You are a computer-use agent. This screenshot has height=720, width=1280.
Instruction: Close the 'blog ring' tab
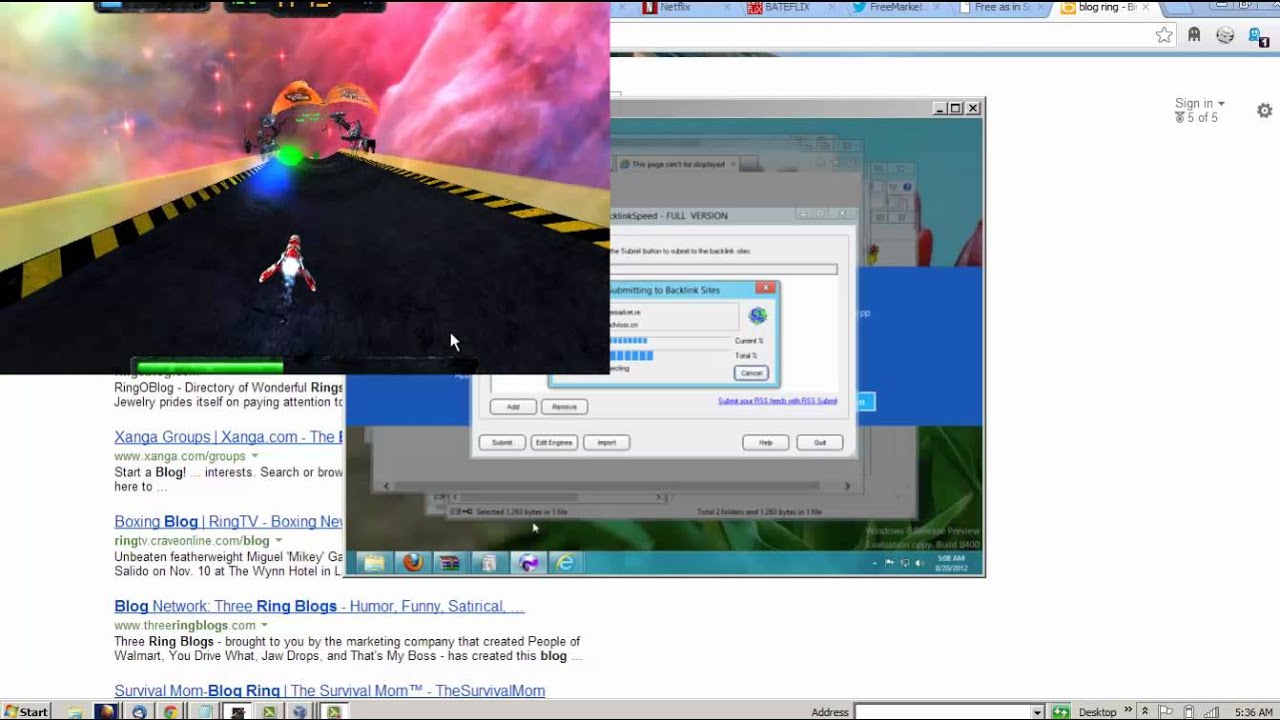(x=1144, y=7)
